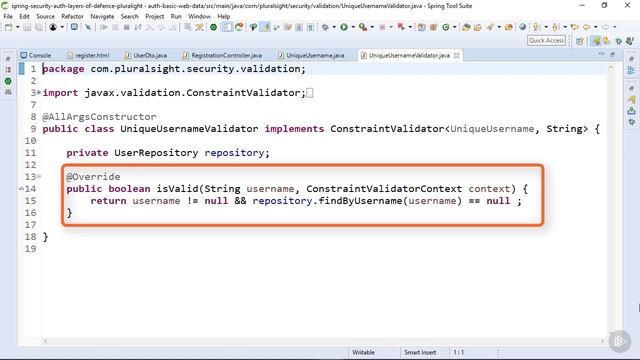Click the Forward navigation arrow
Image resolution: width=640 pixels, height=360 pixels.
click(605, 27)
